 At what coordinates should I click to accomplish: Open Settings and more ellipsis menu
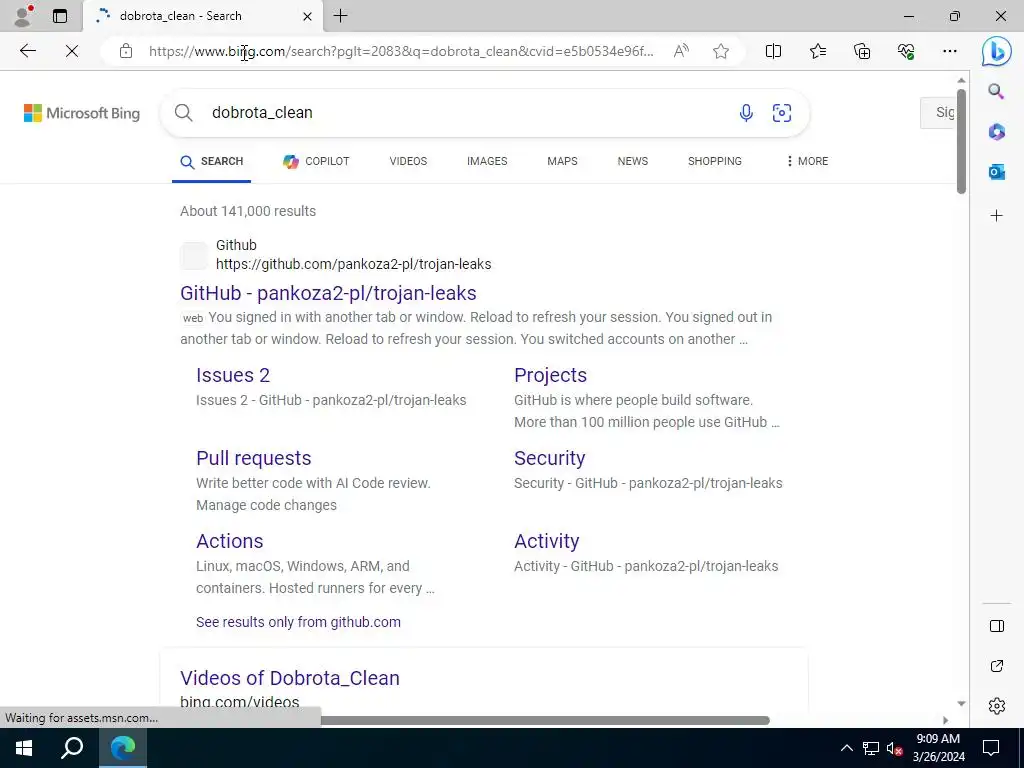click(950, 51)
